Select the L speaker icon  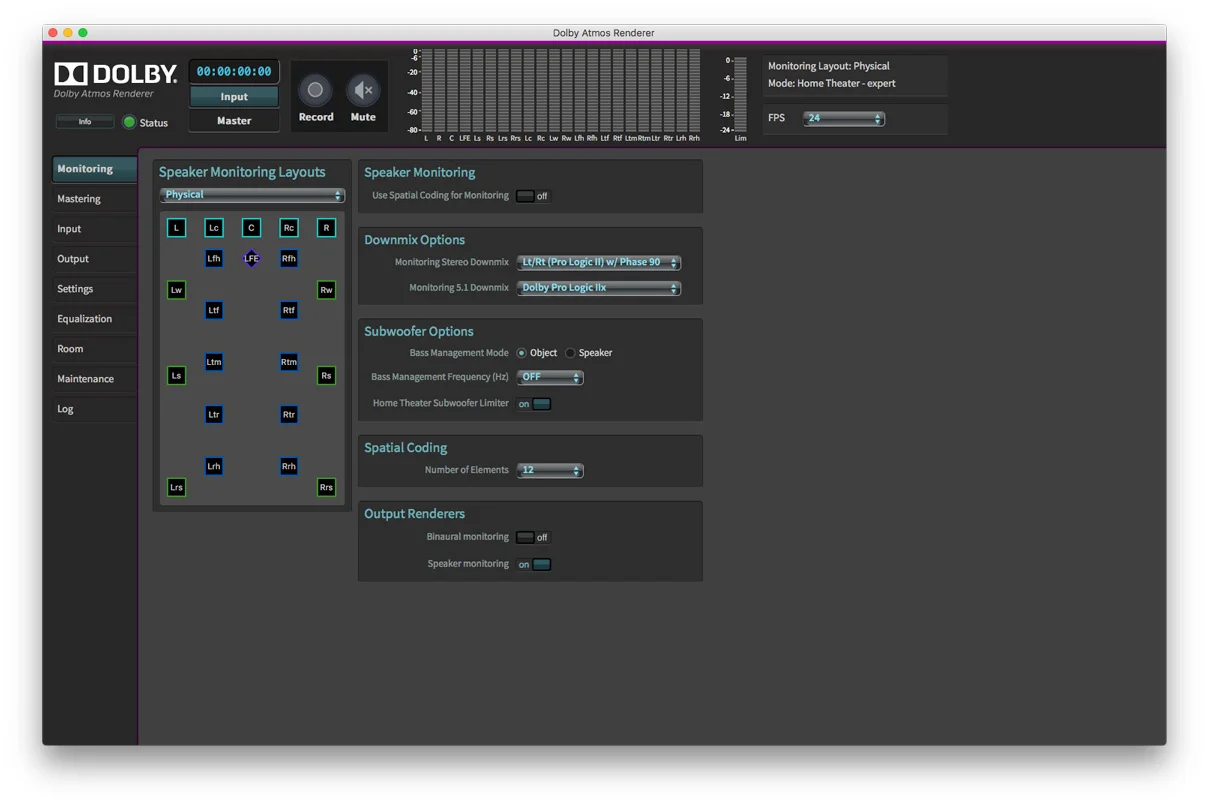point(177,228)
